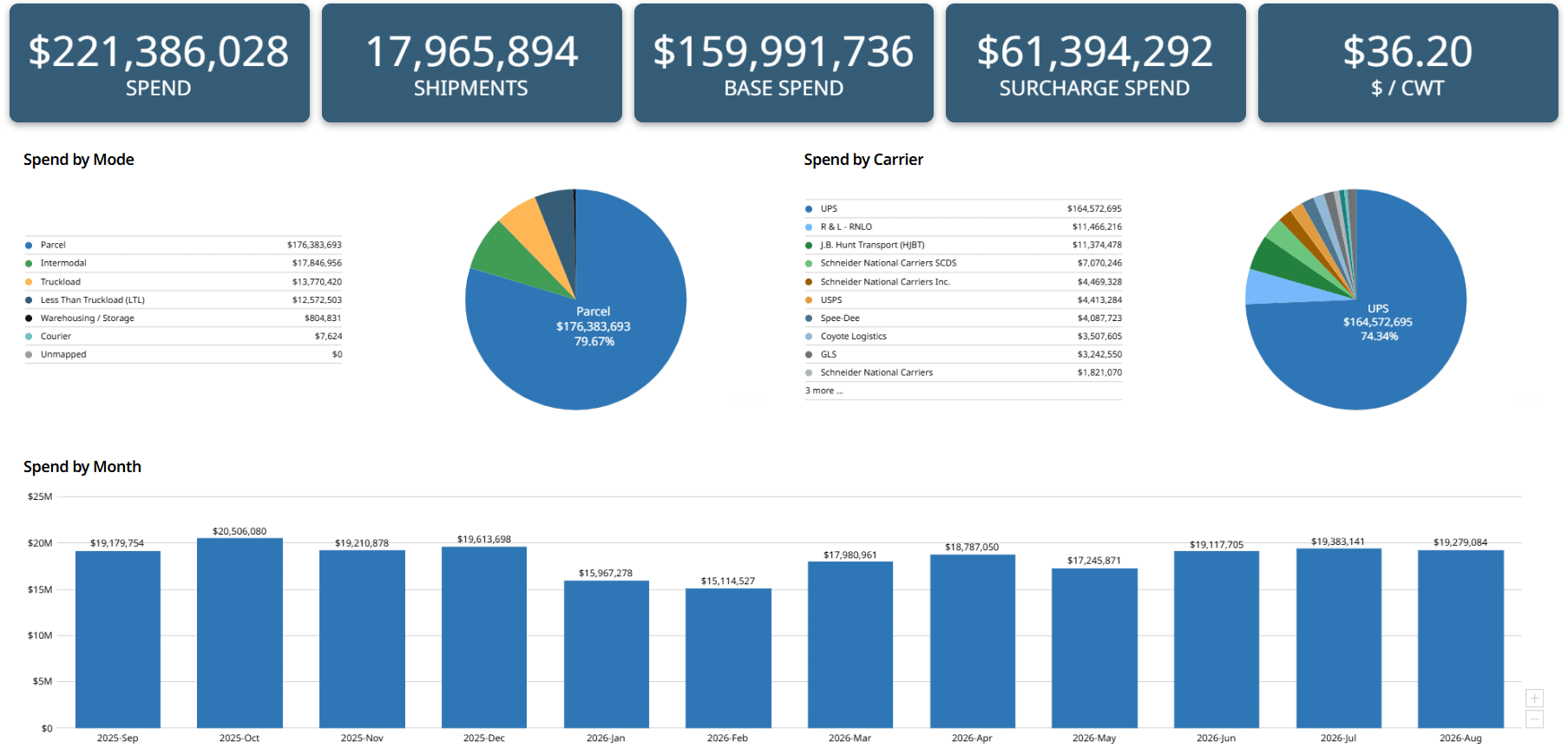Screen dimensions: 1568x755
Task: Select the USPS carrier row
Action: tap(963, 299)
